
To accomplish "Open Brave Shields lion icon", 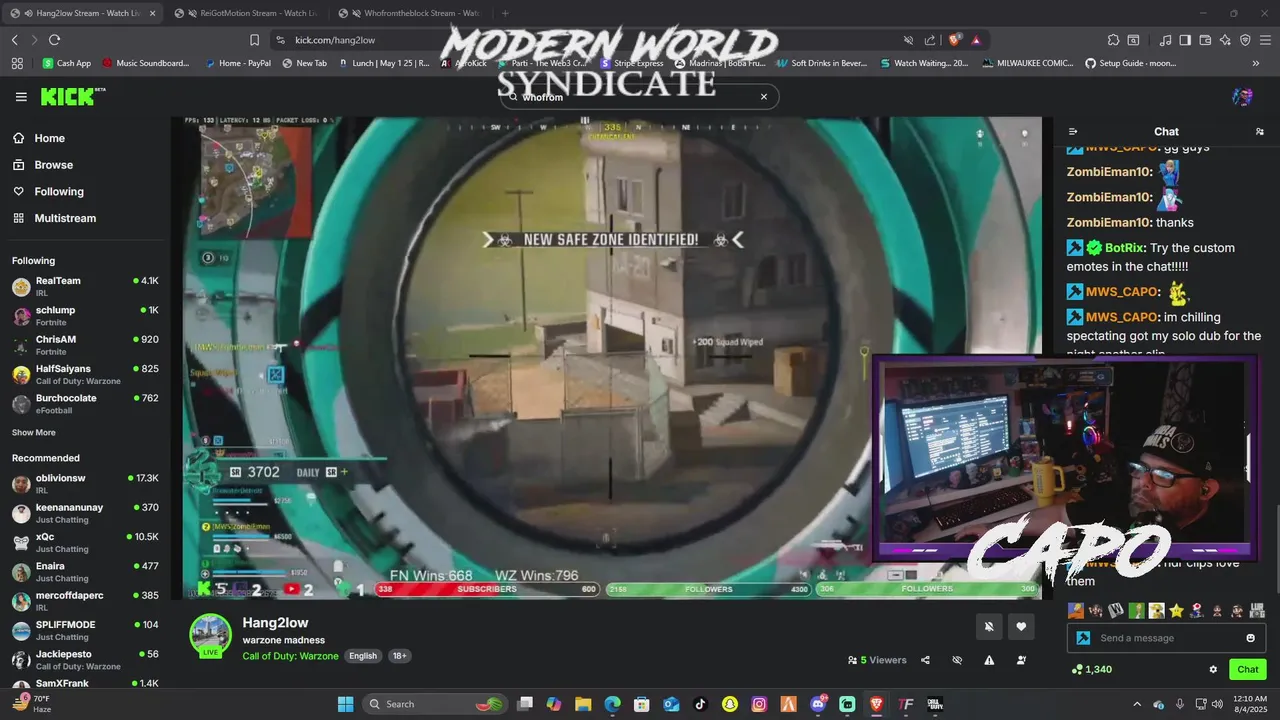I will (954, 40).
